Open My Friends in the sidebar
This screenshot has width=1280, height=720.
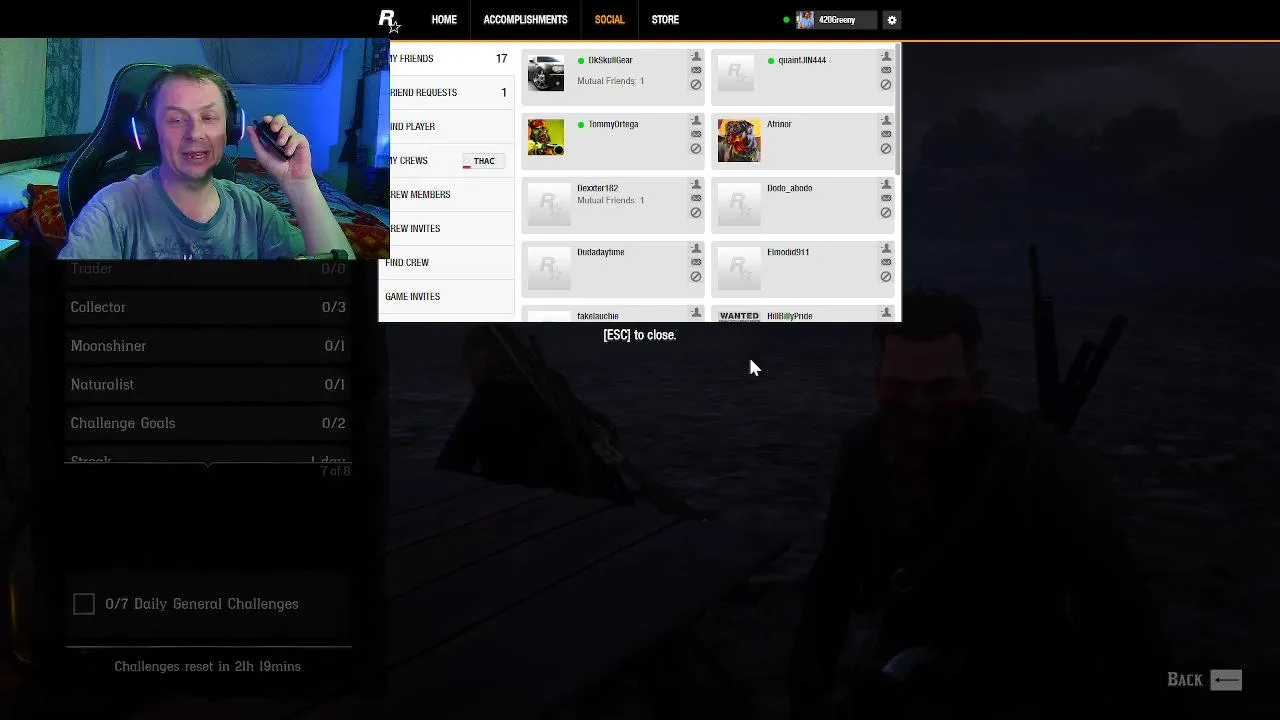[447, 59]
